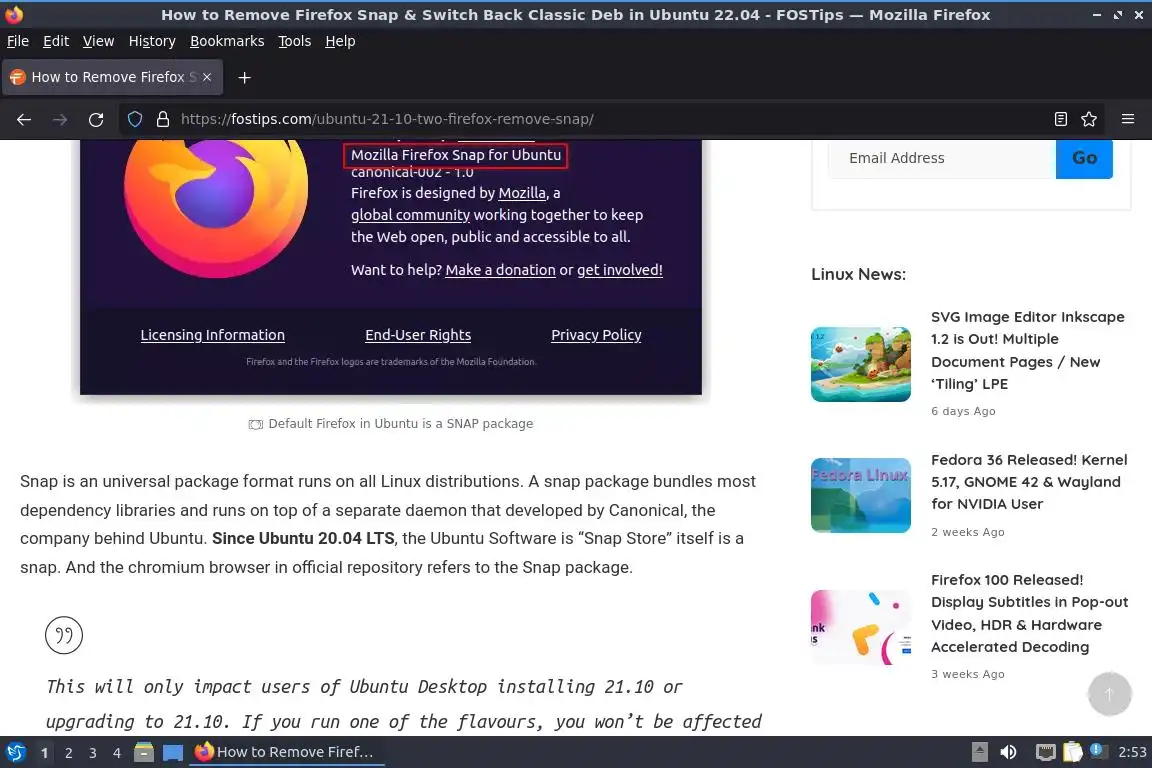Open the View menu

(98, 41)
